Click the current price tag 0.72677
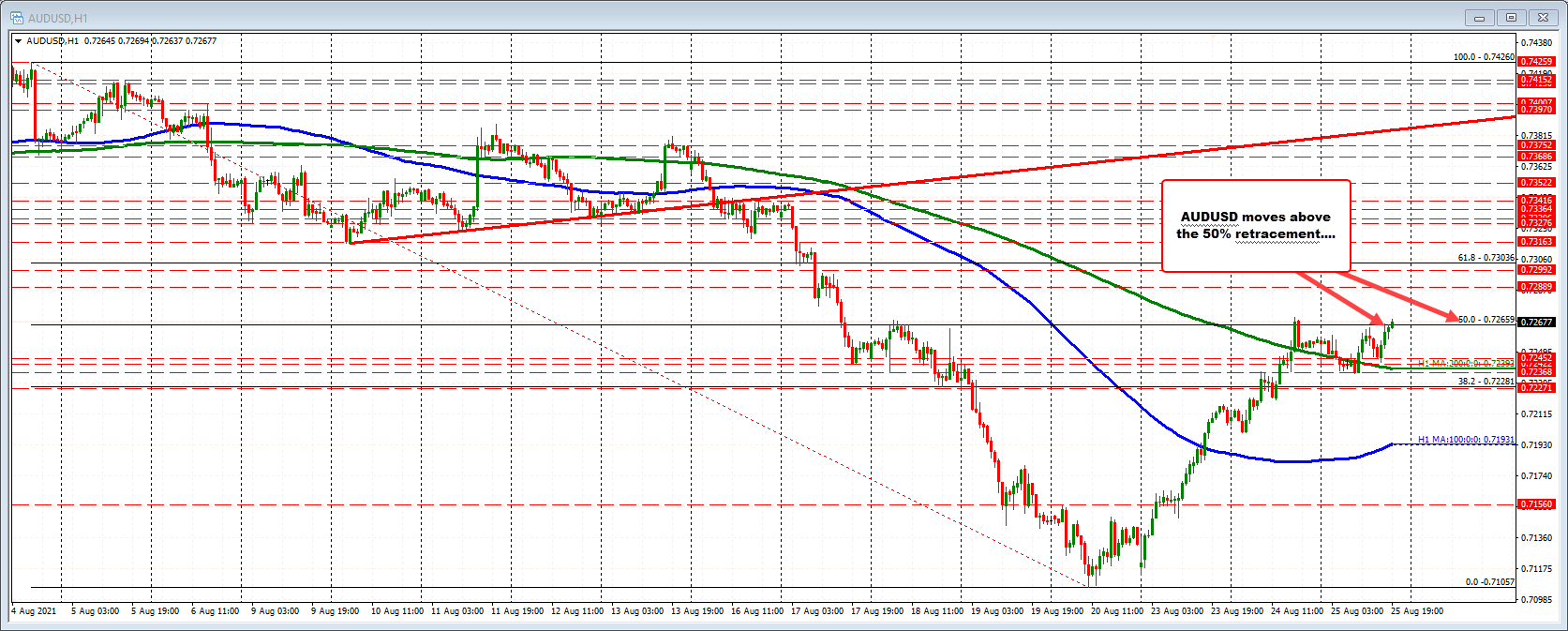This screenshot has width=1568, height=631. [x=1536, y=323]
